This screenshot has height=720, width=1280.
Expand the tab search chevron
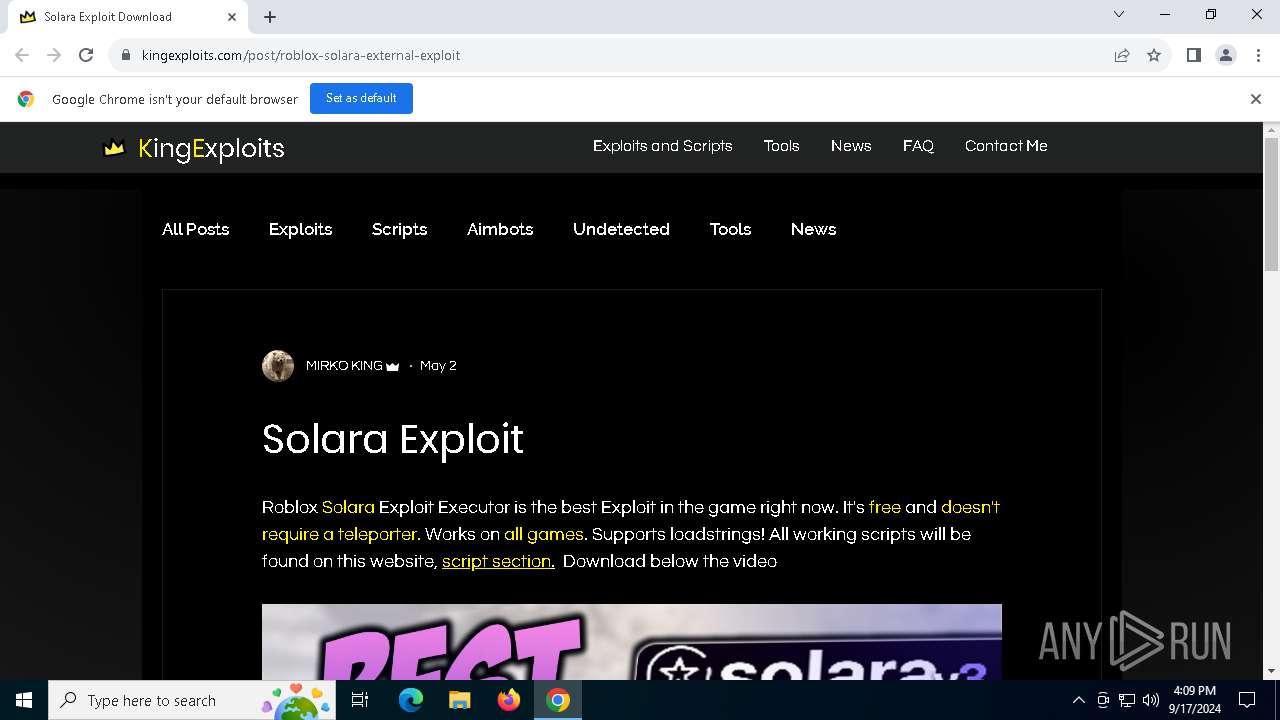(x=1119, y=15)
